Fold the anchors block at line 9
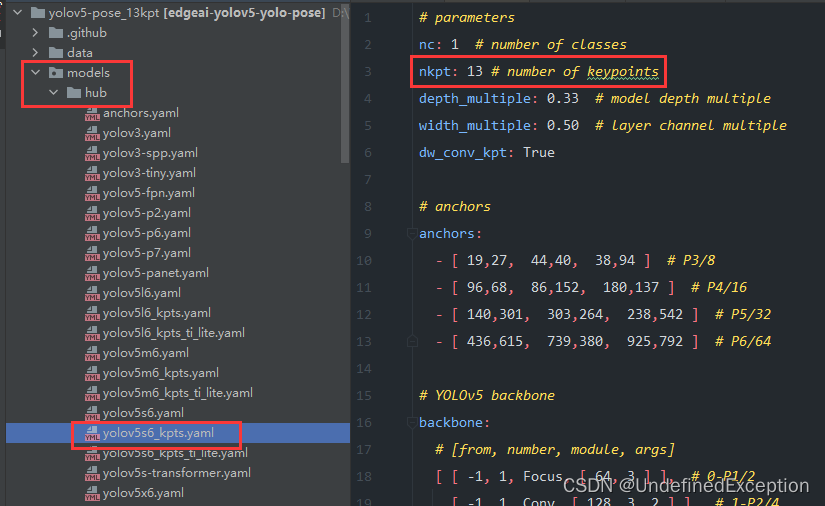The height and width of the screenshot is (506, 825). (412, 233)
